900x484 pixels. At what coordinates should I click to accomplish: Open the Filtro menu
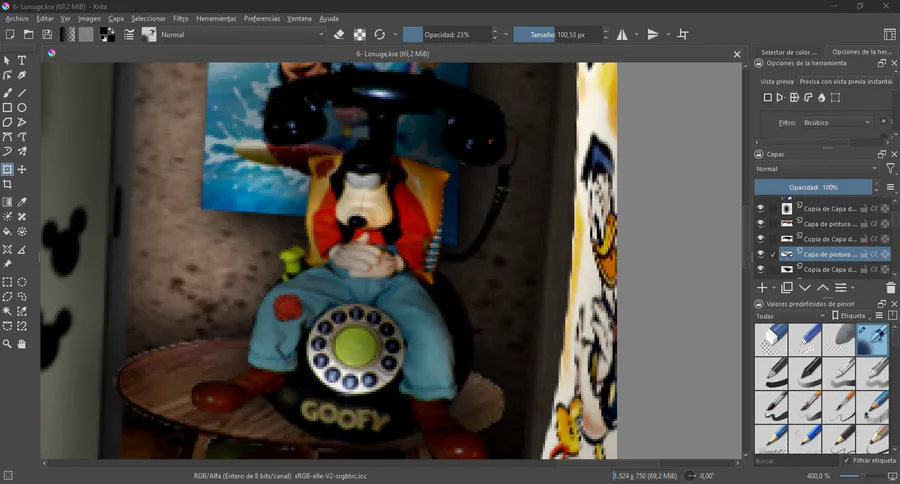tap(180, 18)
